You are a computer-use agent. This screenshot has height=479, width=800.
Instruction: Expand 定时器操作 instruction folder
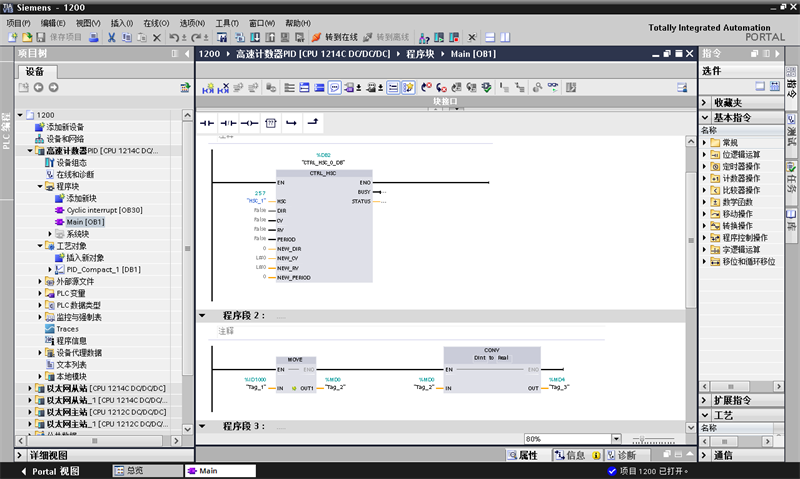point(705,166)
